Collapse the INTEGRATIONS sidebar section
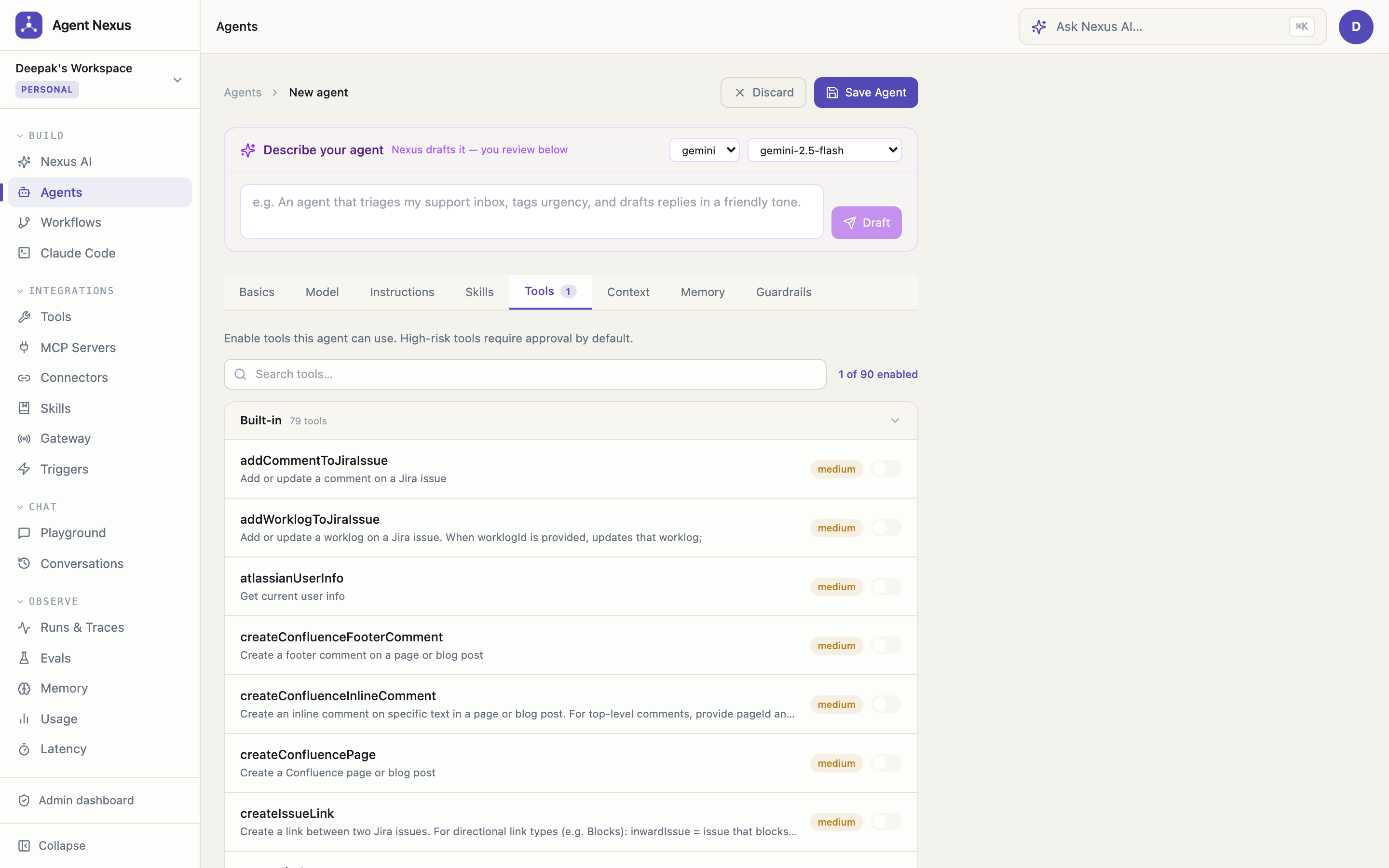The width and height of the screenshot is (1389, 868). [x=66, y=291]
